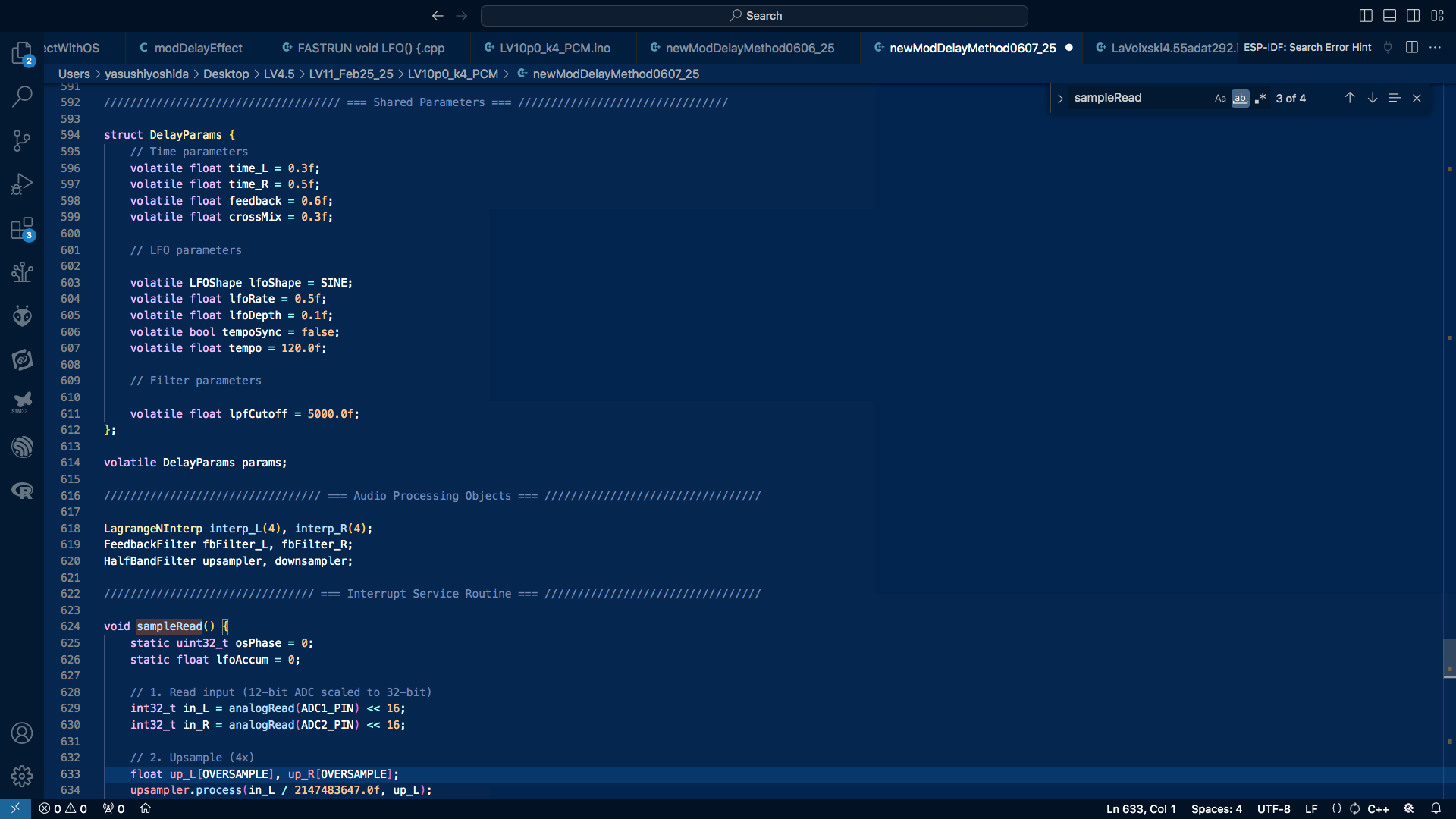Screen dimensions: 1456x819
Task: Toggle regular expression search in find widget
Action: (1260, 98)
